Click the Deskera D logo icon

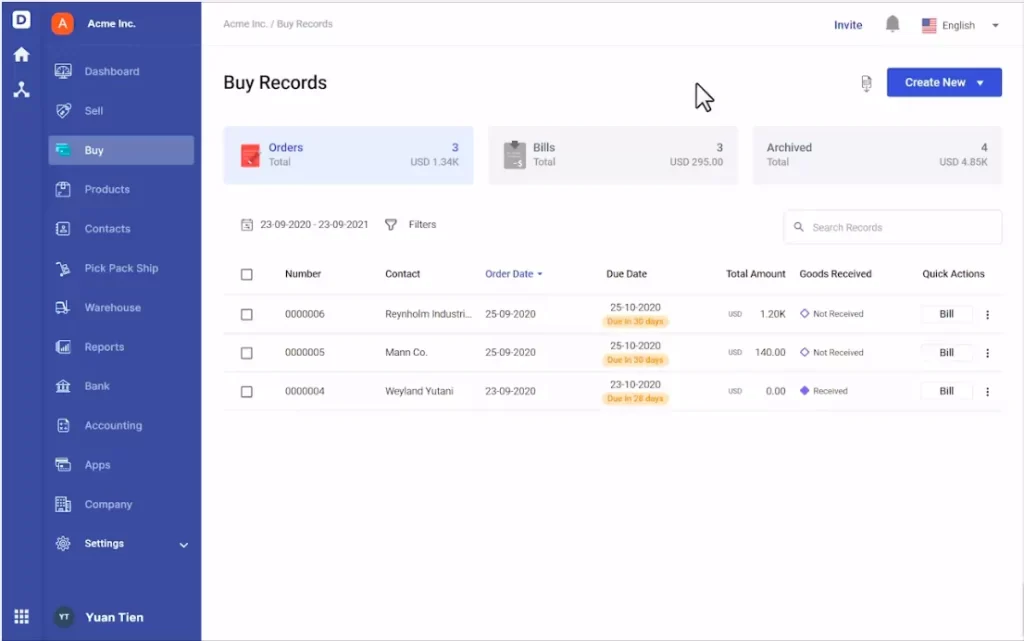pos(21,20)
